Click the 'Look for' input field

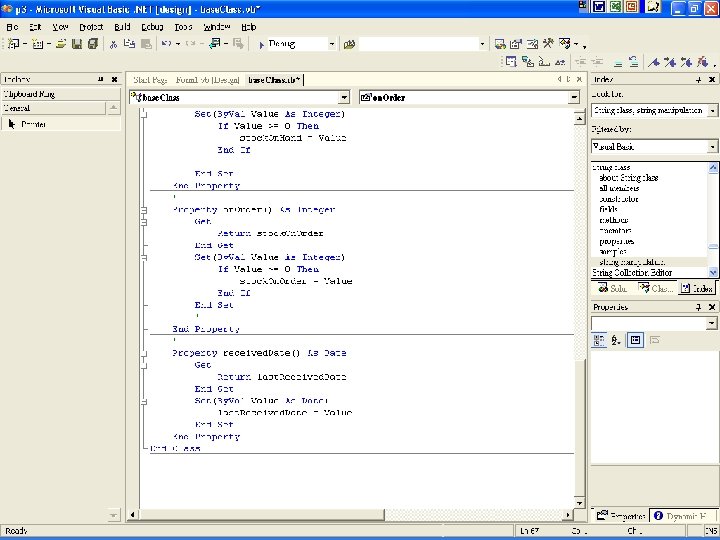649,110
